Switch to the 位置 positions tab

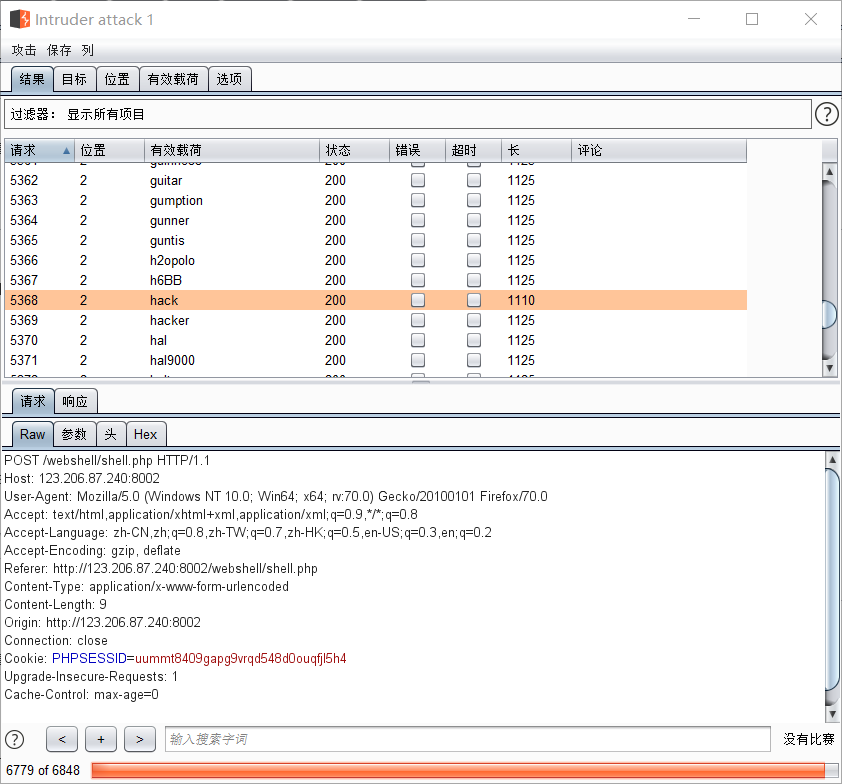[x=117, y=79]
